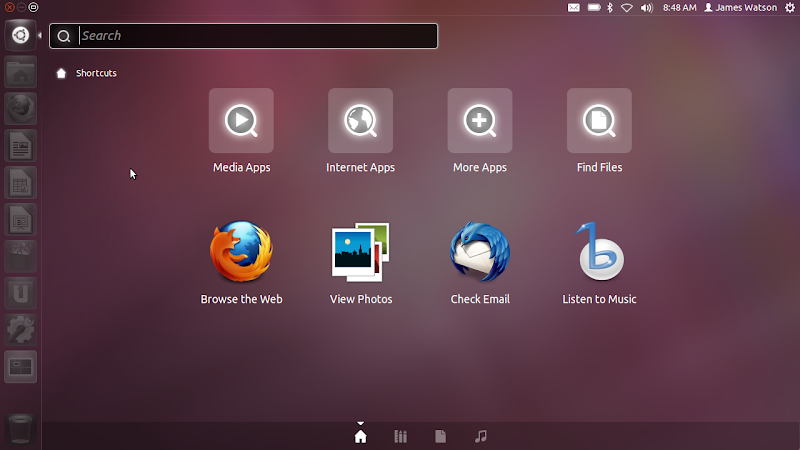Open the Home Folder in launcher
Screen dimensions: 800x450
[20, 72]
